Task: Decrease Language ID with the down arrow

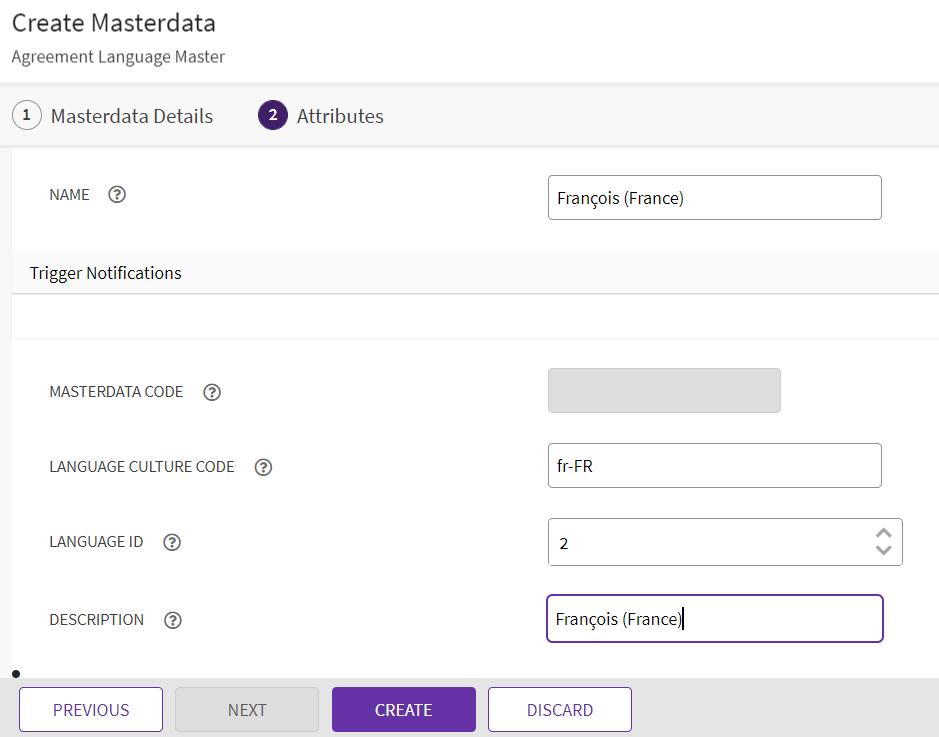Action: click(883, 550)
